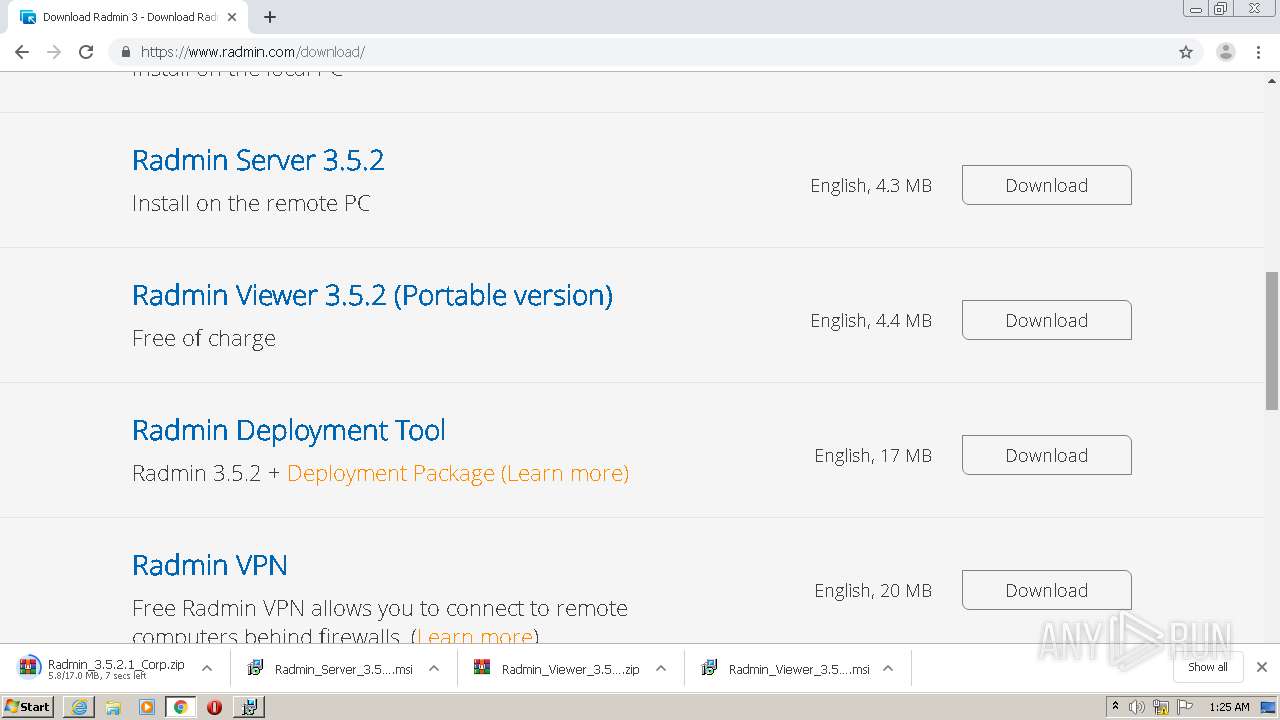Download Radmin Viewer Portable version
The height and width of the screenshot is (720, 1280).
click(1046, 320)
